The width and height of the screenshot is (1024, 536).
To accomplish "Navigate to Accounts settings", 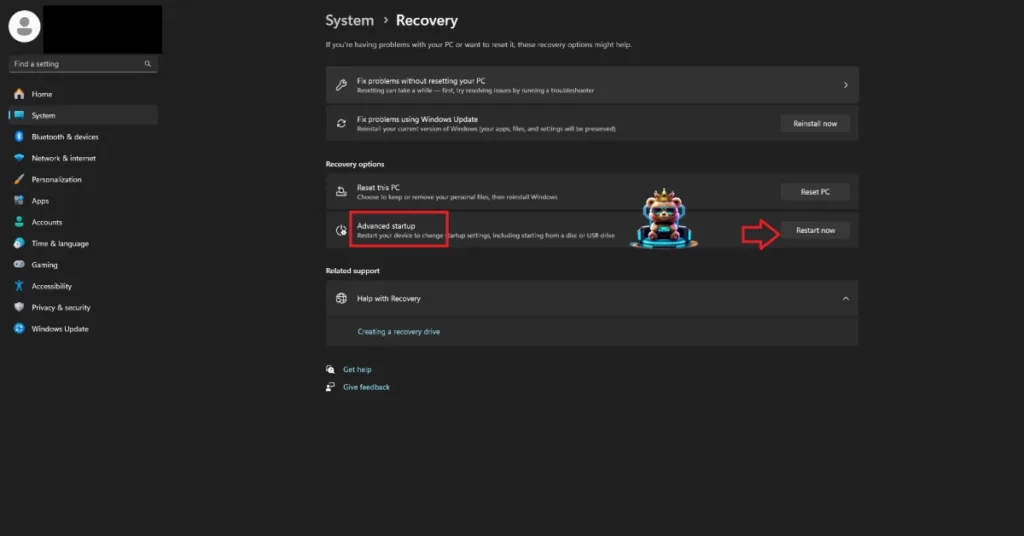I will coord(83,222).
